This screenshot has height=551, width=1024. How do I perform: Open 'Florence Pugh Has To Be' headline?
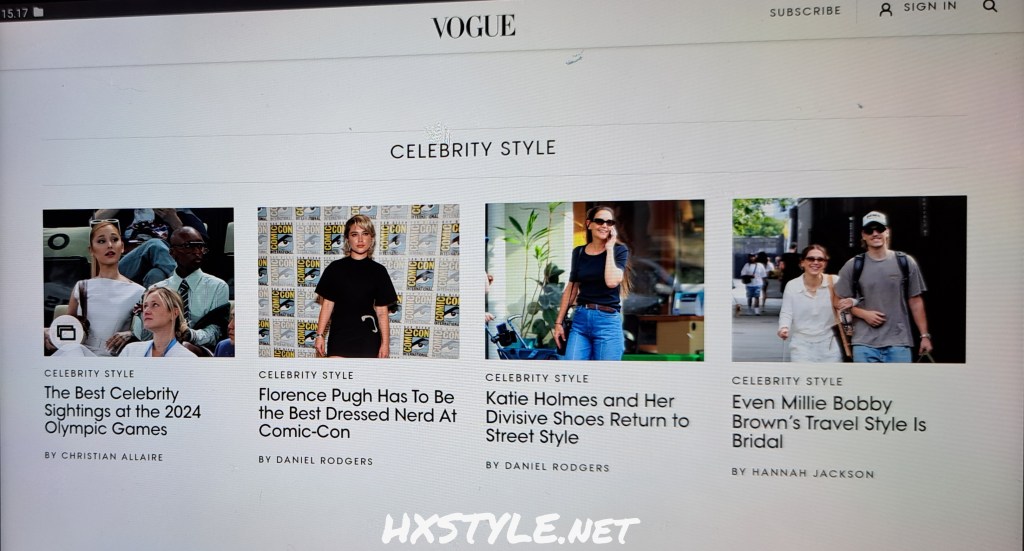coord(357,414)
